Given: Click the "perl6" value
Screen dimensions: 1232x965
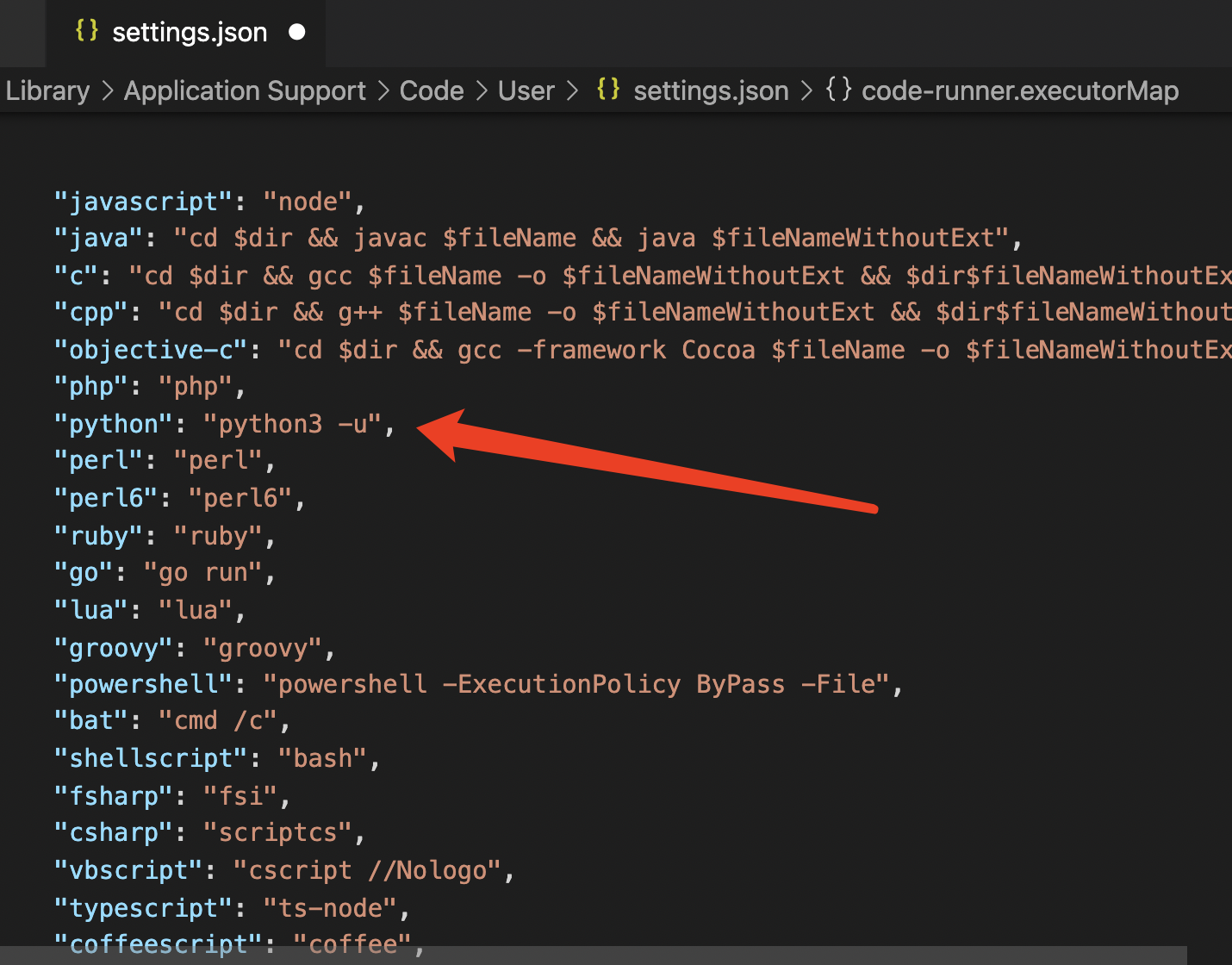Looking at the screenshot, I should pyautogui.click(x=240, y=498).
